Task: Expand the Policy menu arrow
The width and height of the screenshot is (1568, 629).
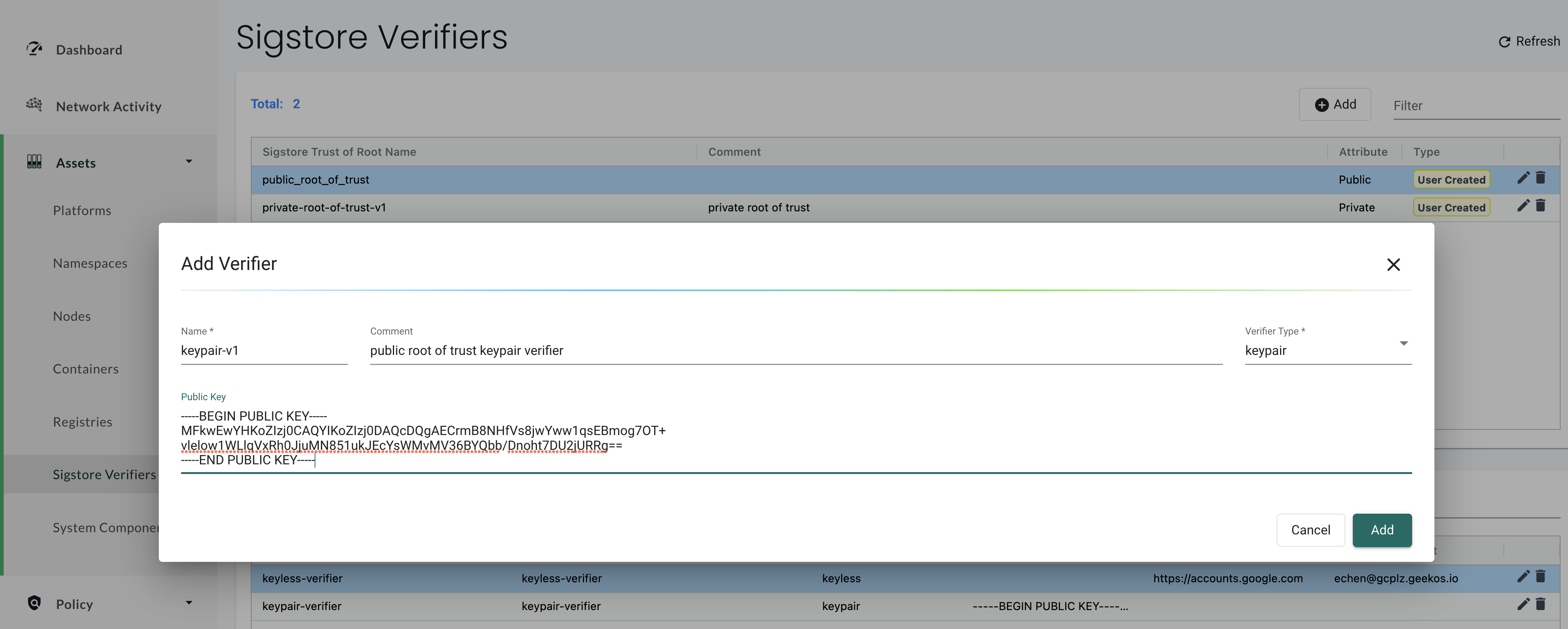Action: click(x=189, y=603)
